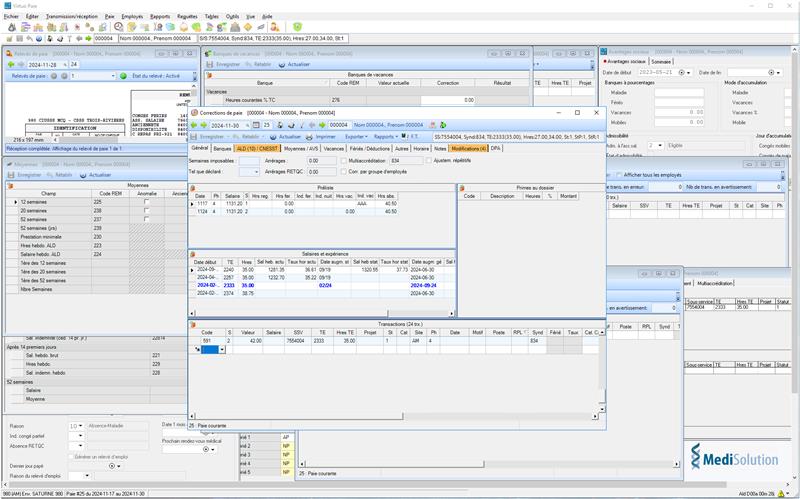Click Actualiser in Corrections de paie
Image resolution: width=800 pixels, height=499 pixels.
pyautogui.click(x=285, y=137)
